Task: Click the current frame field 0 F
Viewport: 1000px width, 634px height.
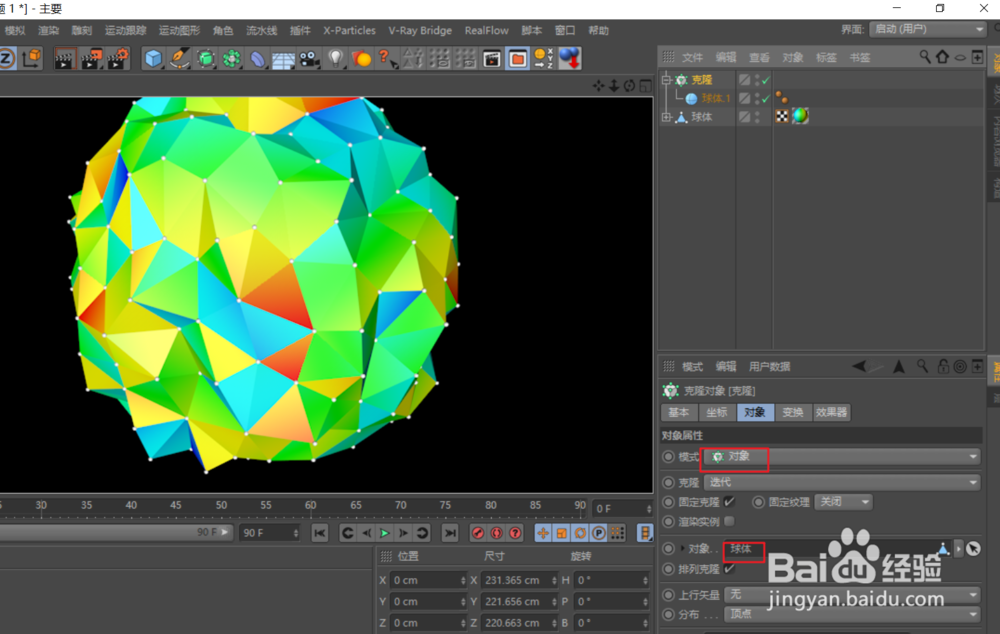Action: click(622, 508)
